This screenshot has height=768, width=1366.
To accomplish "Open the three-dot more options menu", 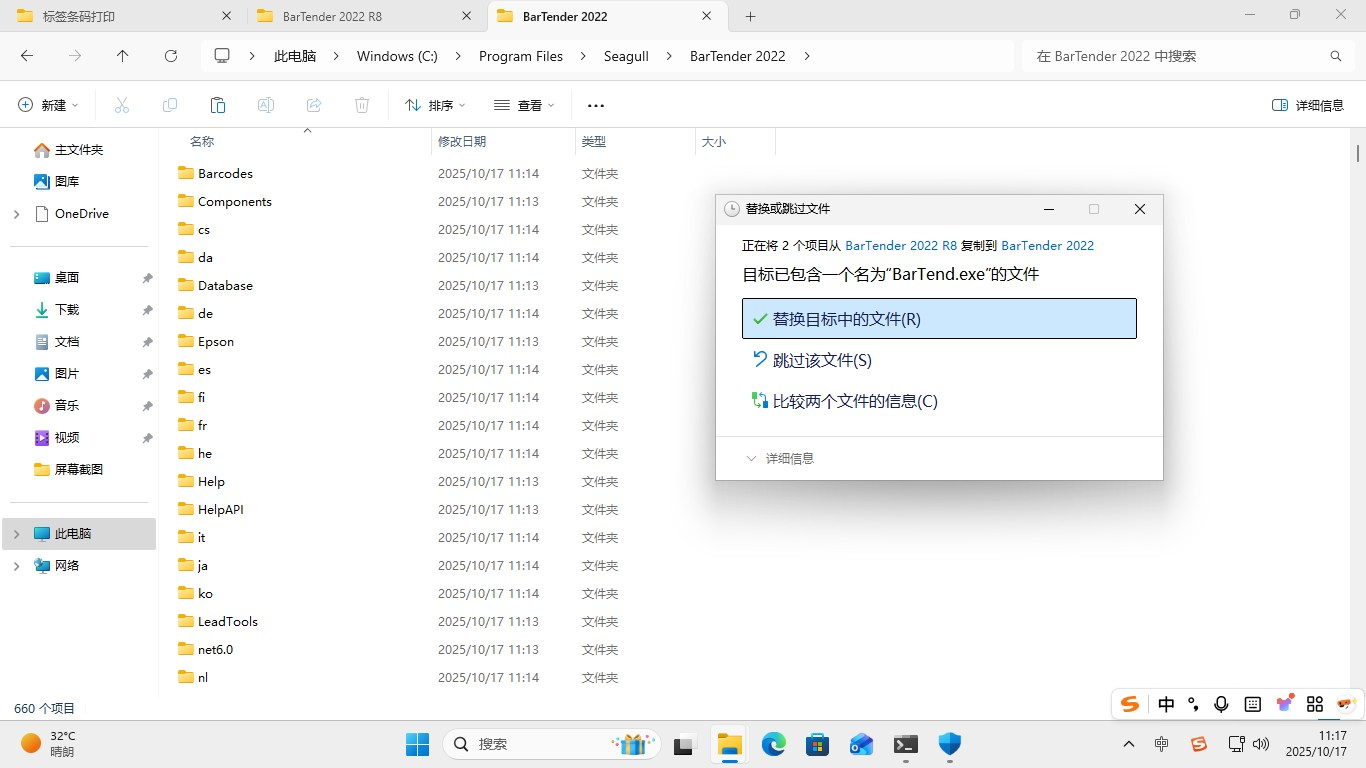I will point(596,105).
